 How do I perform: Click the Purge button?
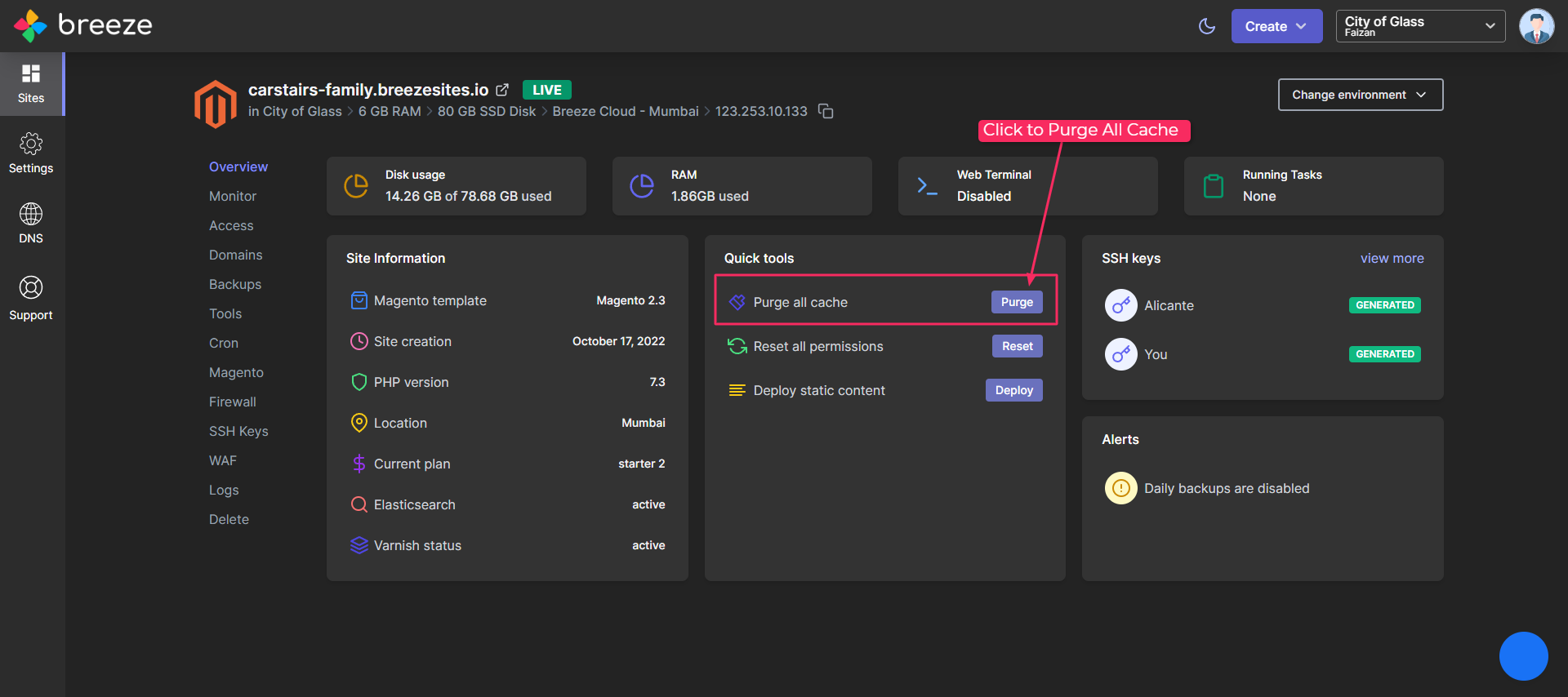(x=1017, y=302)
